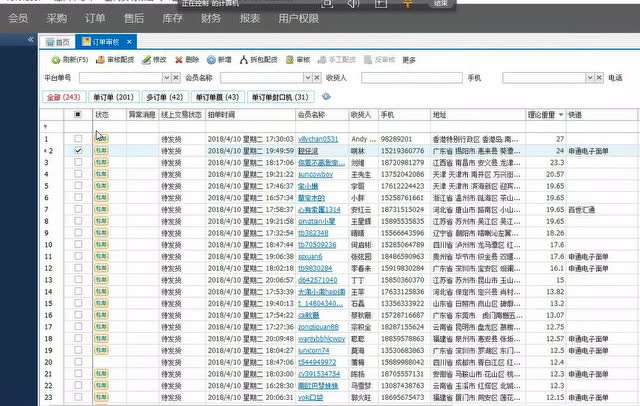Click the 地址 column header
640x406 pixels.
(x=478, y=115)
